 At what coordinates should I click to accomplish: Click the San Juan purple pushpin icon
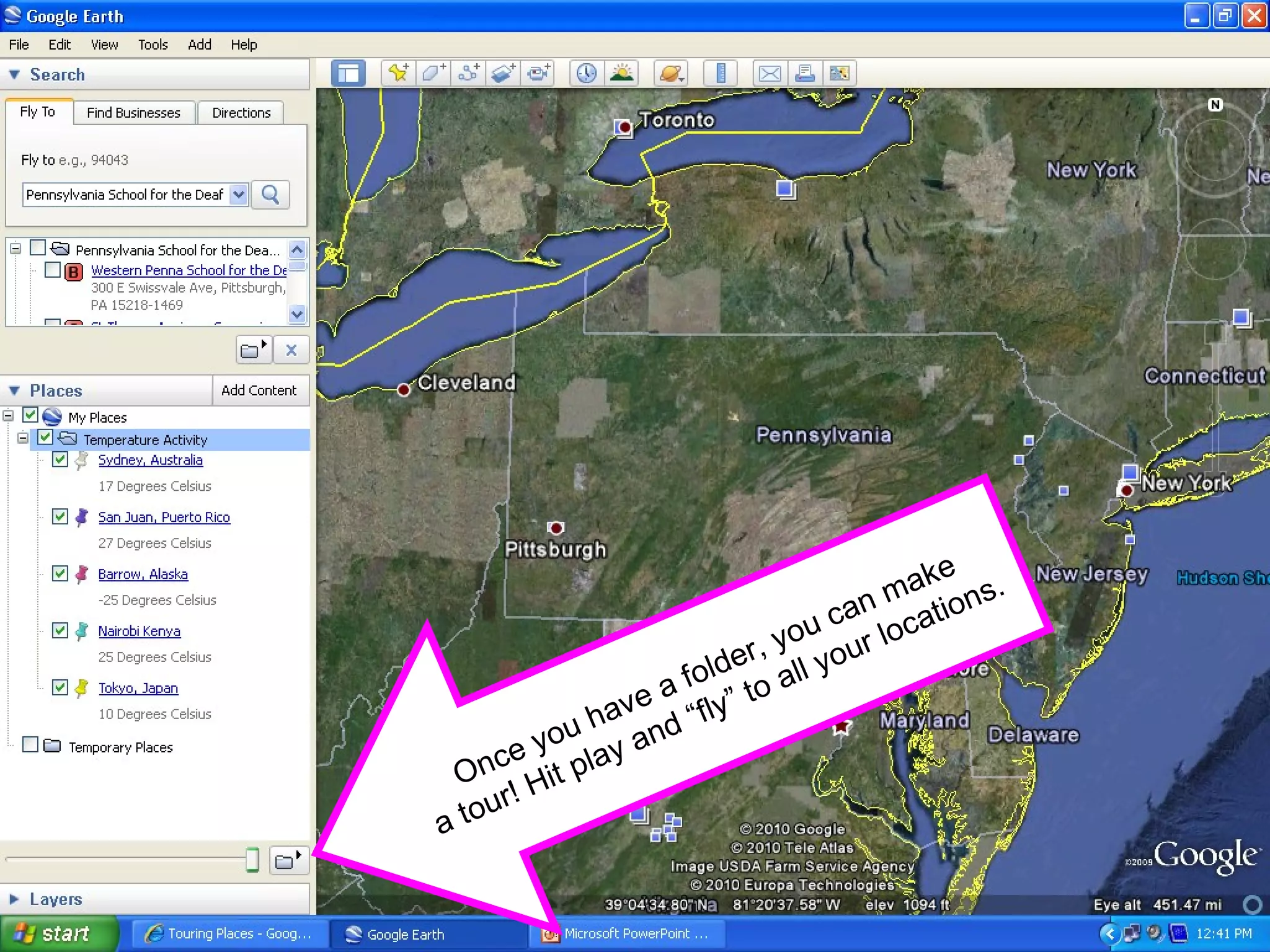click(x=81, y=518)
